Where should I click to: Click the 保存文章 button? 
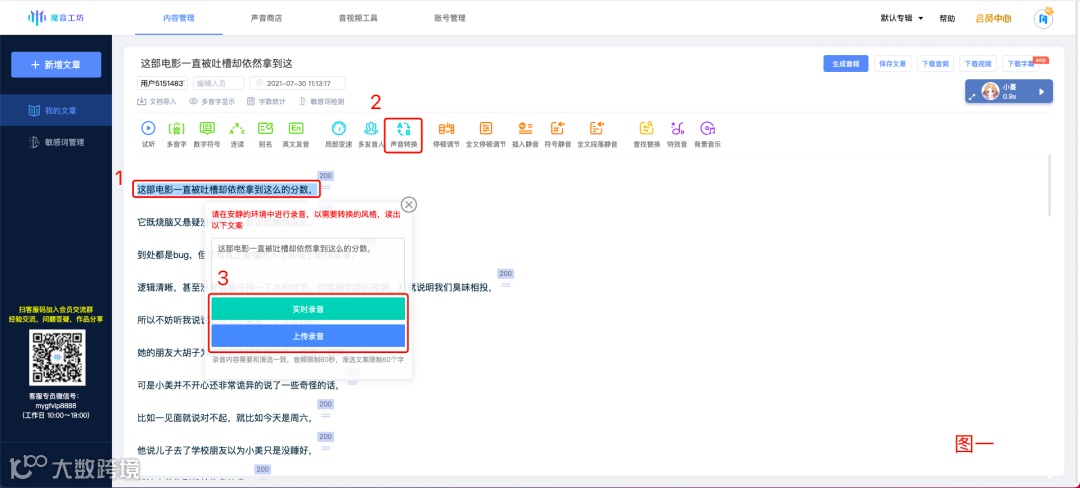(x=893, y=63)
